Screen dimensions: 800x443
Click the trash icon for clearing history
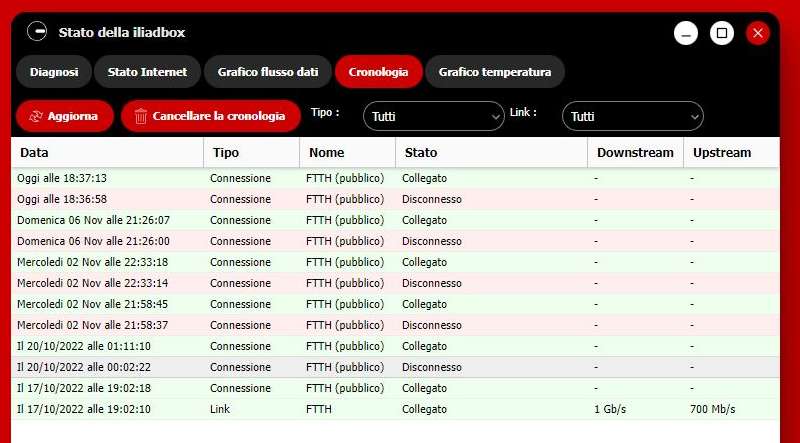[141, 116]
